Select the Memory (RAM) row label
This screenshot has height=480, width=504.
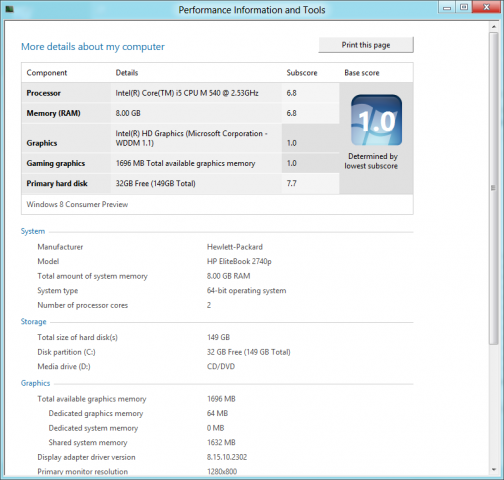coord(53,113)
